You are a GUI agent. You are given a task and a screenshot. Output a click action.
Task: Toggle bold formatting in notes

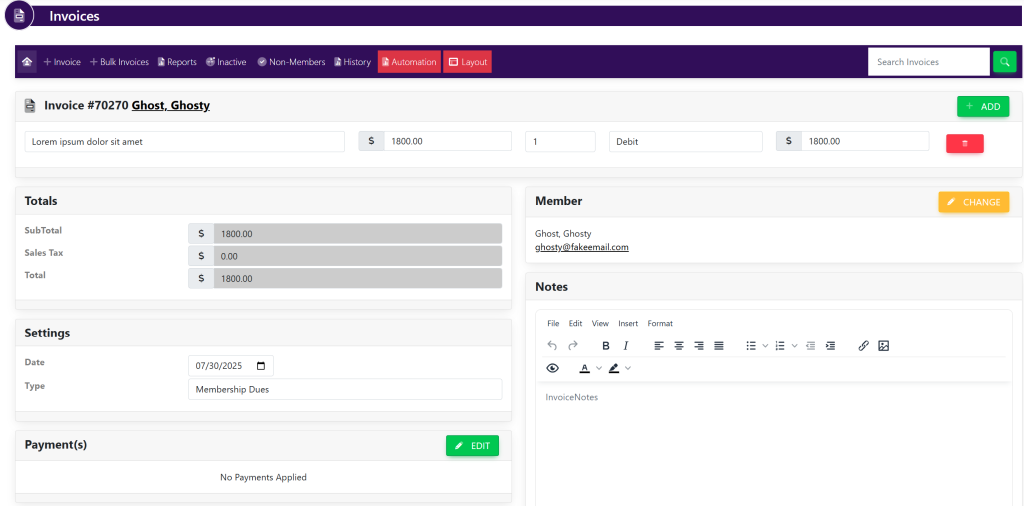[606, 346]
